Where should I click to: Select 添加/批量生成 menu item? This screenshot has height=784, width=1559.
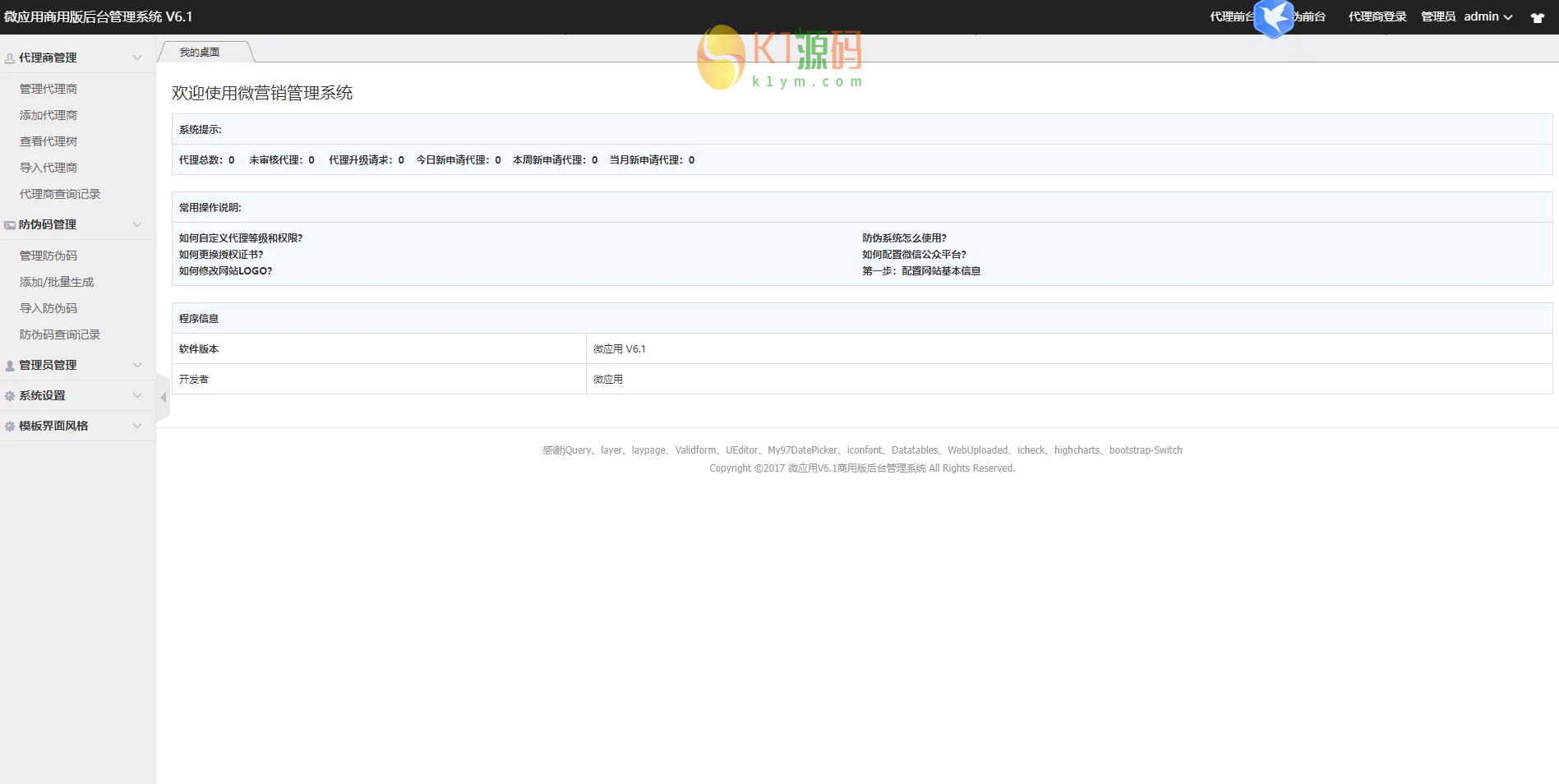57,282
